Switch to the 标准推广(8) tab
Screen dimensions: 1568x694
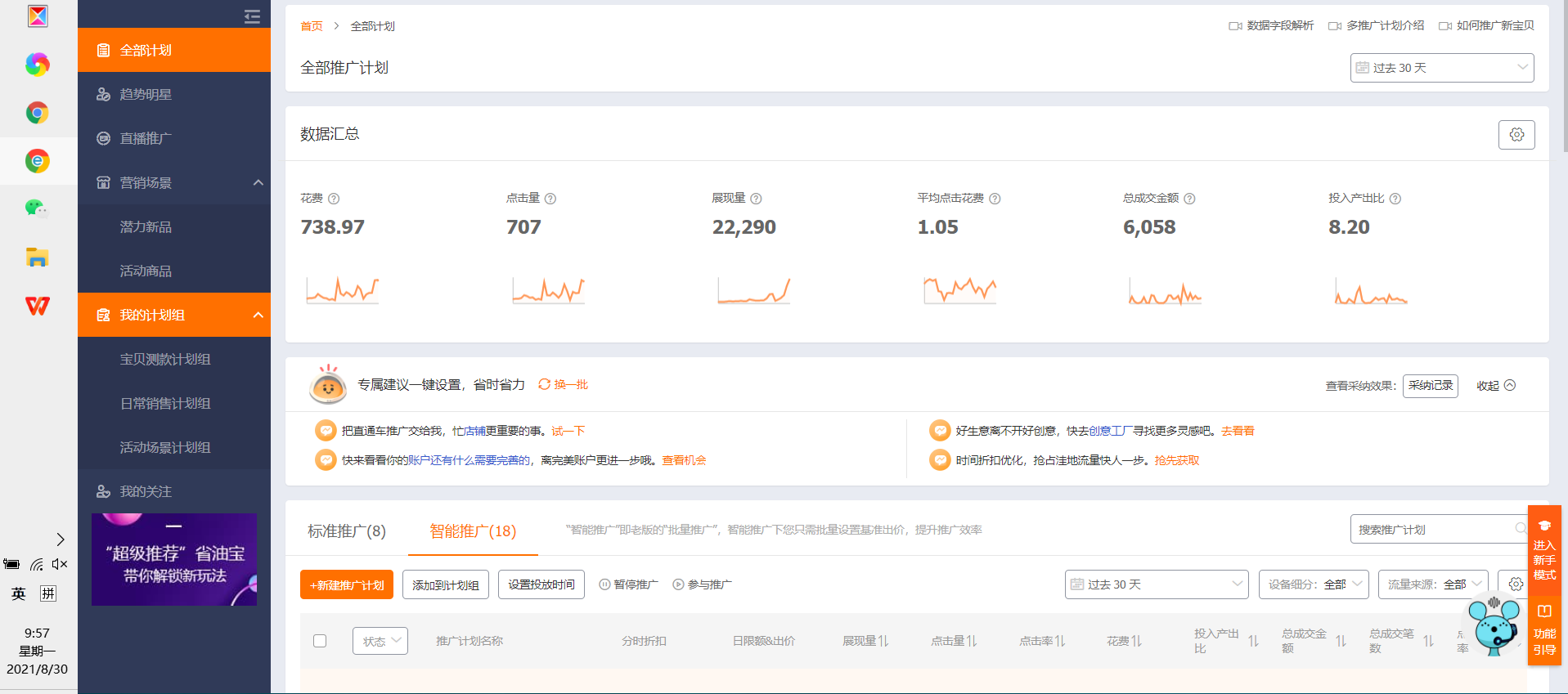346,531
